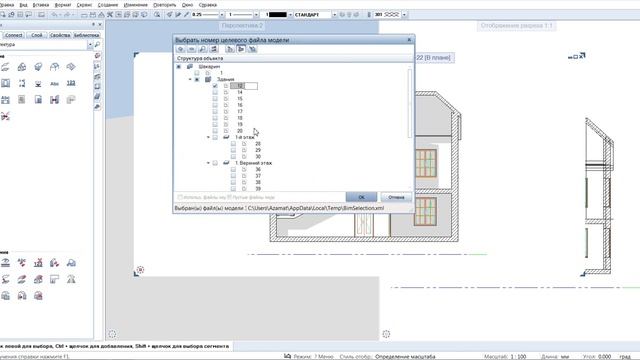The height and width of the screenshot is (360, 640).
Task: Switch to the Свойства palette tab
Action: (60, 35)
